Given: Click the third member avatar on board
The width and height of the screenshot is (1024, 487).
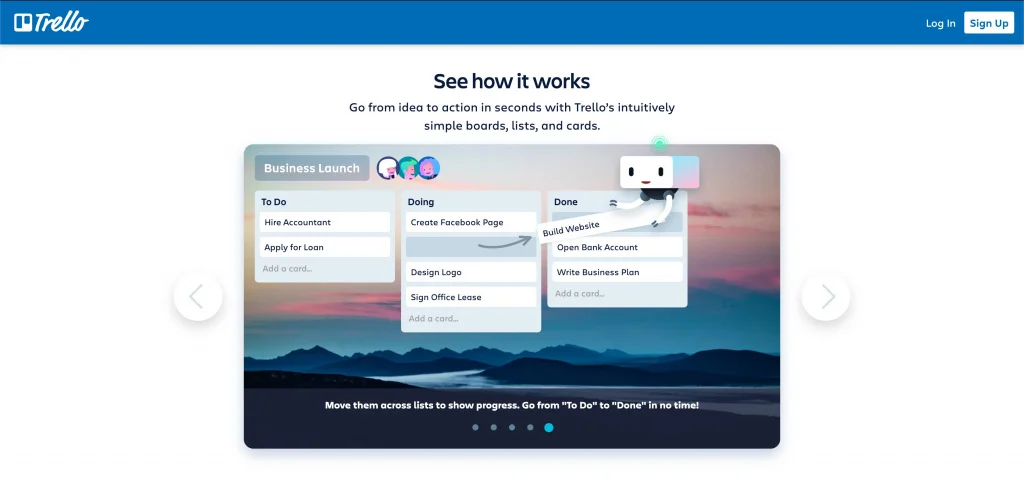Looking at the screenshot, I should (x=428, y=168).
